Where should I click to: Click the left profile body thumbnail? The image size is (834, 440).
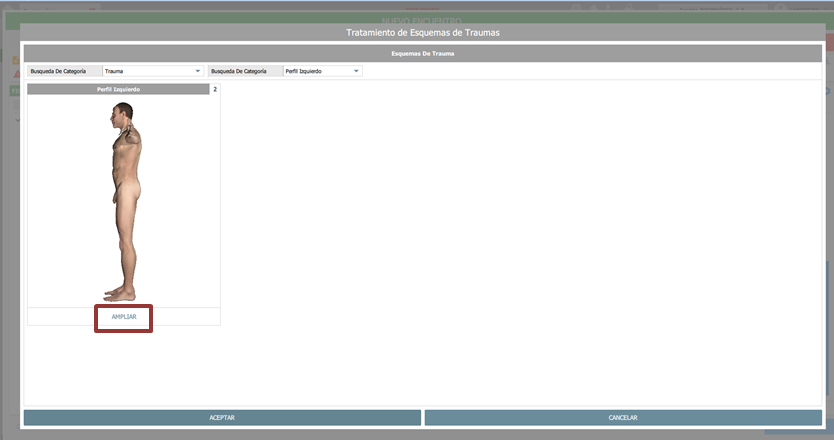pos(124,200)
